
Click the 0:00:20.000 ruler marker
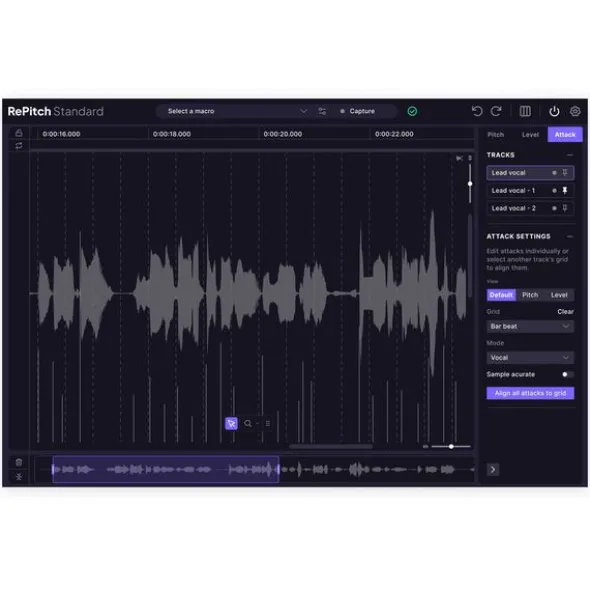(283, 134)
